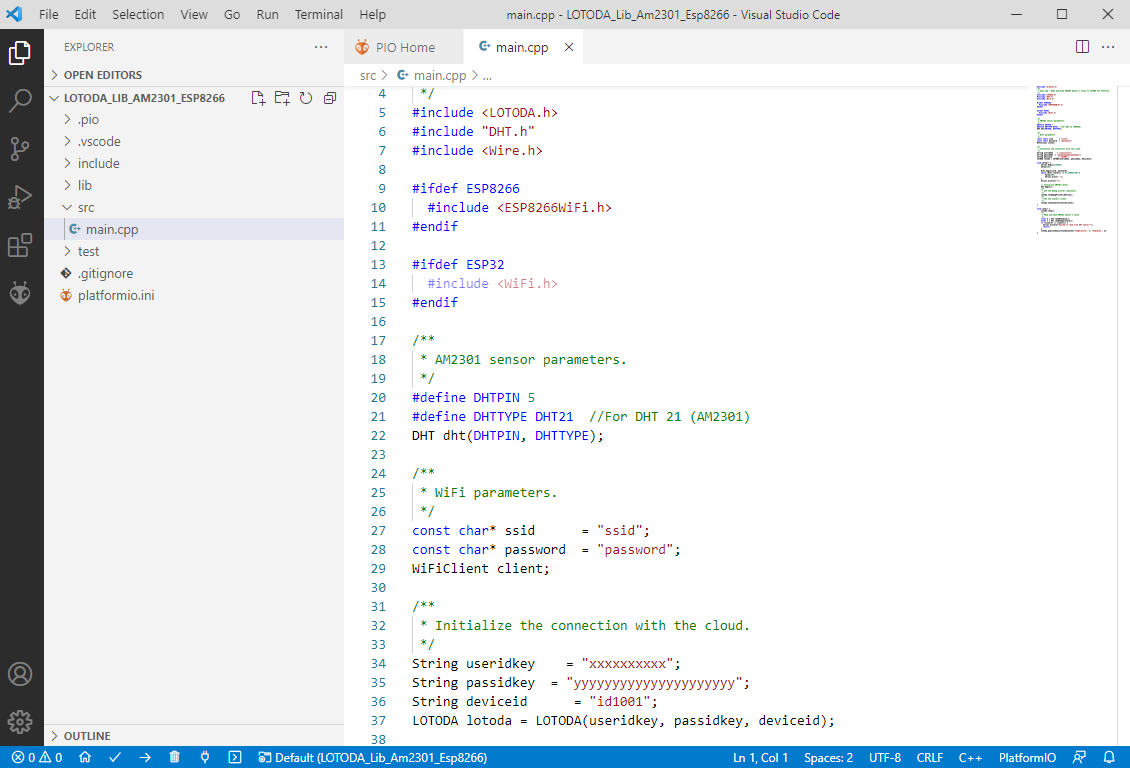The width and height of the screenshot is (1130, 768).
Task: Click PlatformIO configuration in status bar
Action: [x=1027, y=757]
